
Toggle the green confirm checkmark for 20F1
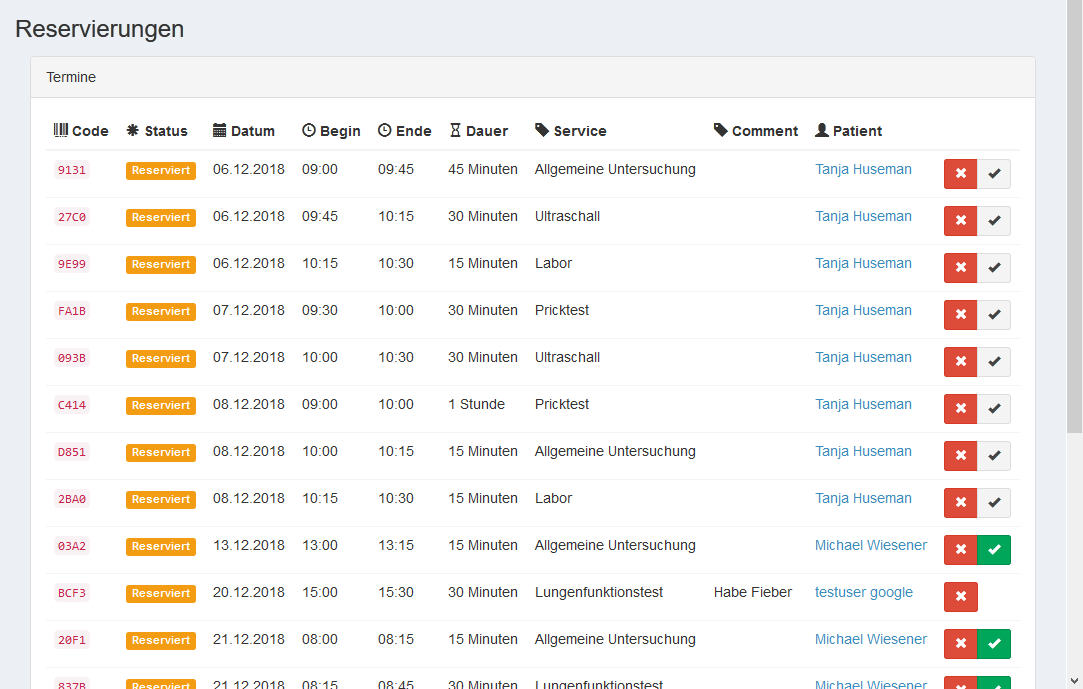coord(994,643)
